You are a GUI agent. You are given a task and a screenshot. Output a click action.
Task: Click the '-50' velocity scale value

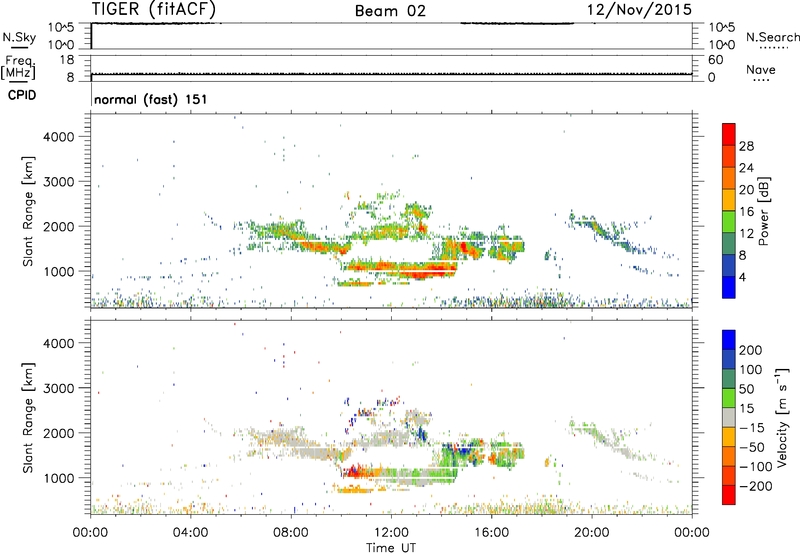tap(751, 447)
